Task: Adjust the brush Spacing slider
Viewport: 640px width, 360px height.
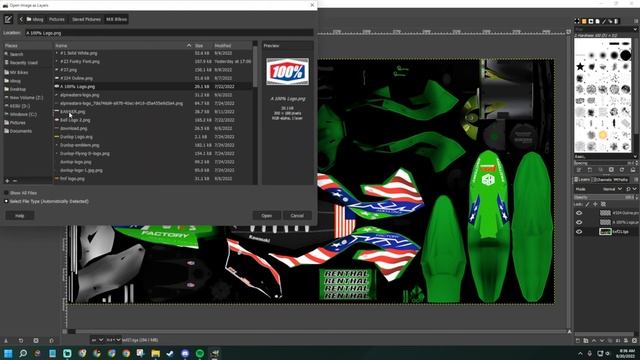Action: coord(606,163)
